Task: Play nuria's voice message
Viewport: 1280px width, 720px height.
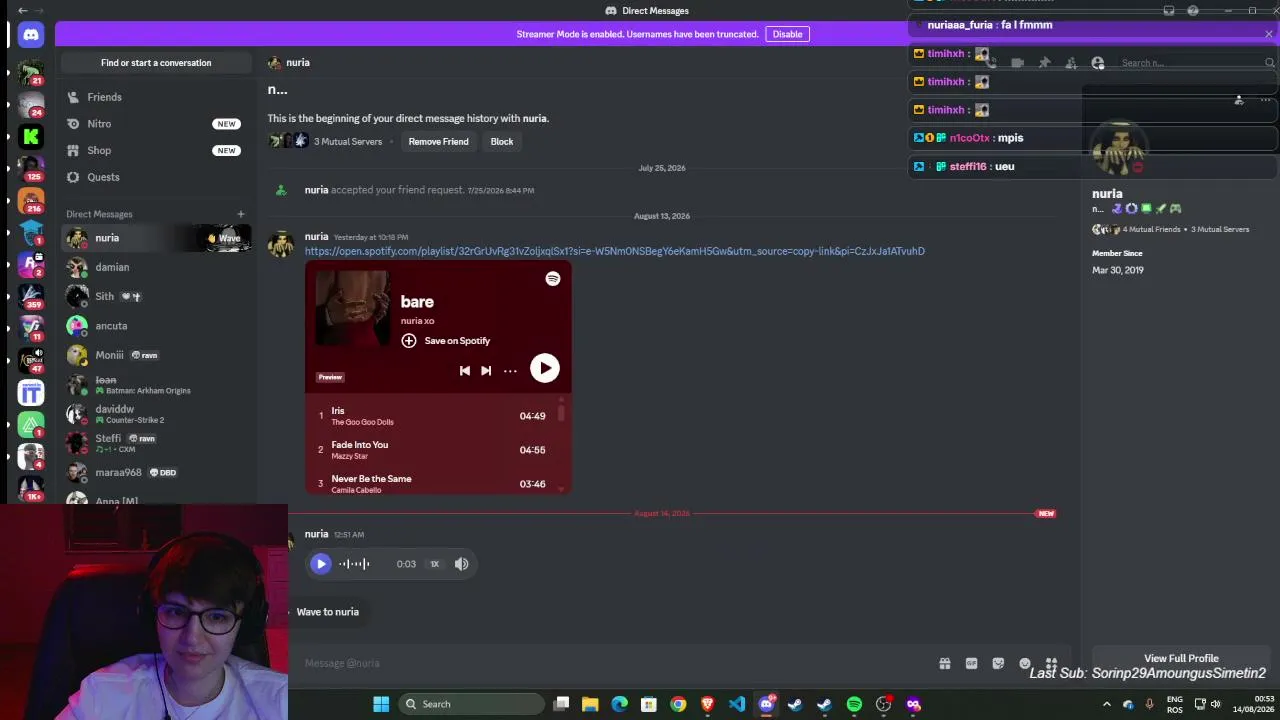Action: pyautogui.click(x=321, y=564)
